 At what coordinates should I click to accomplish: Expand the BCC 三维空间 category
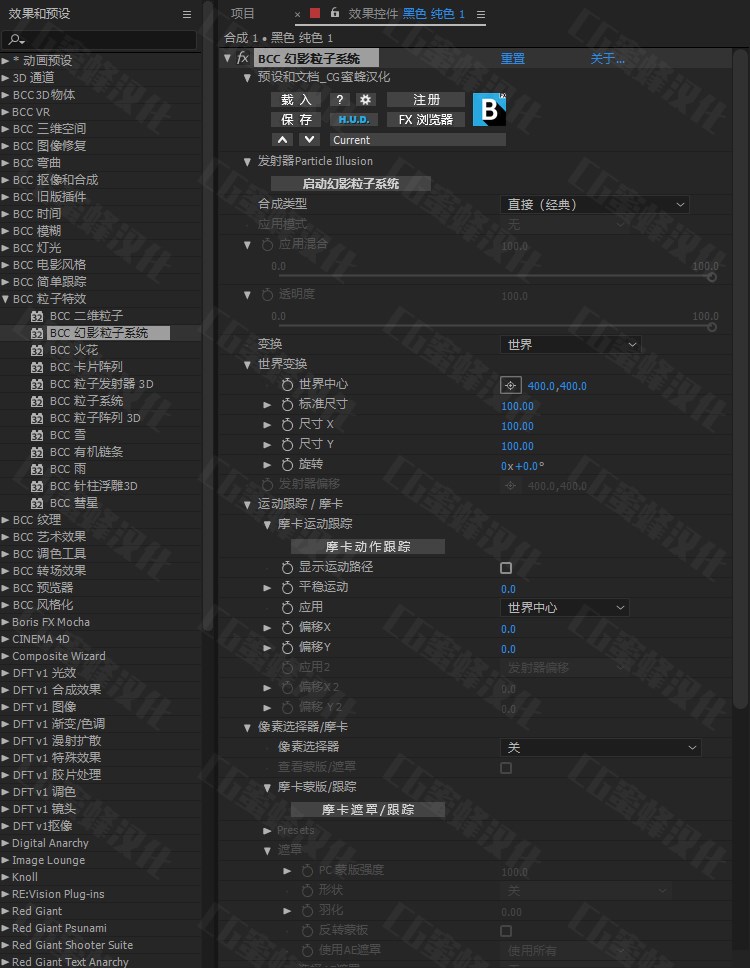(5, 129)
